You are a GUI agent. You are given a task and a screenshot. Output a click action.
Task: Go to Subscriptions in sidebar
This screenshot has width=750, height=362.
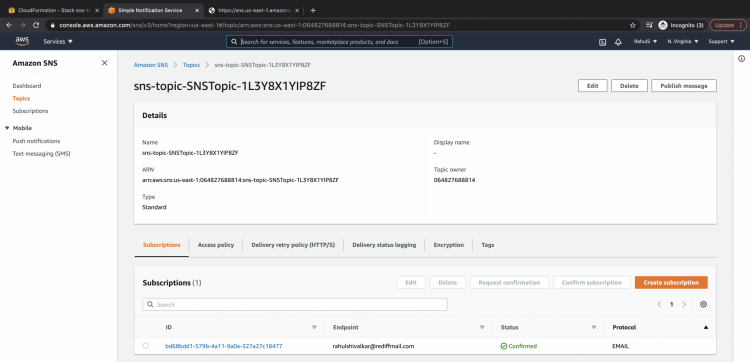(30, 111)
